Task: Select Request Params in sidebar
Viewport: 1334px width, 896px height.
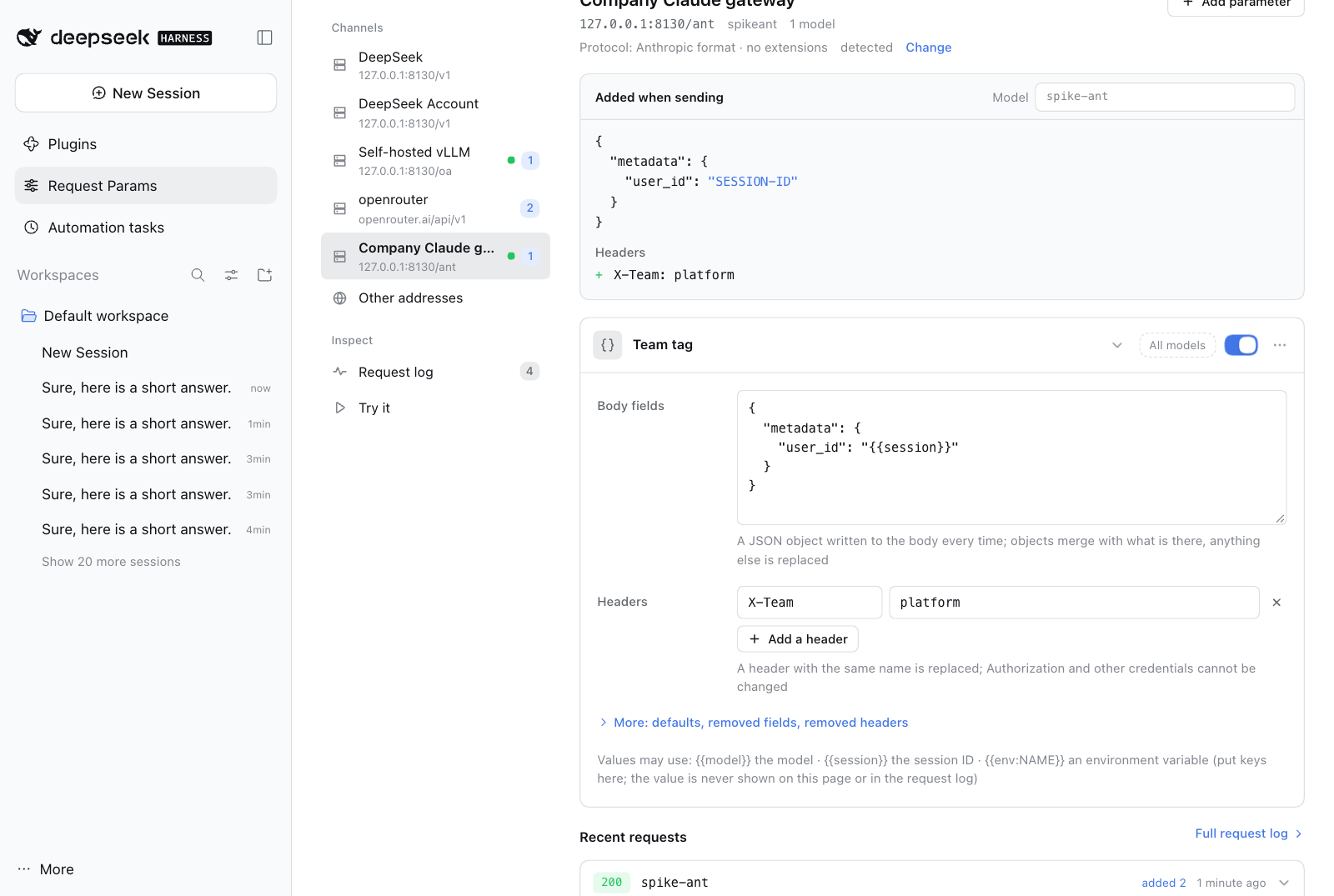Action: pyautogui.click(x=146, y=186)
